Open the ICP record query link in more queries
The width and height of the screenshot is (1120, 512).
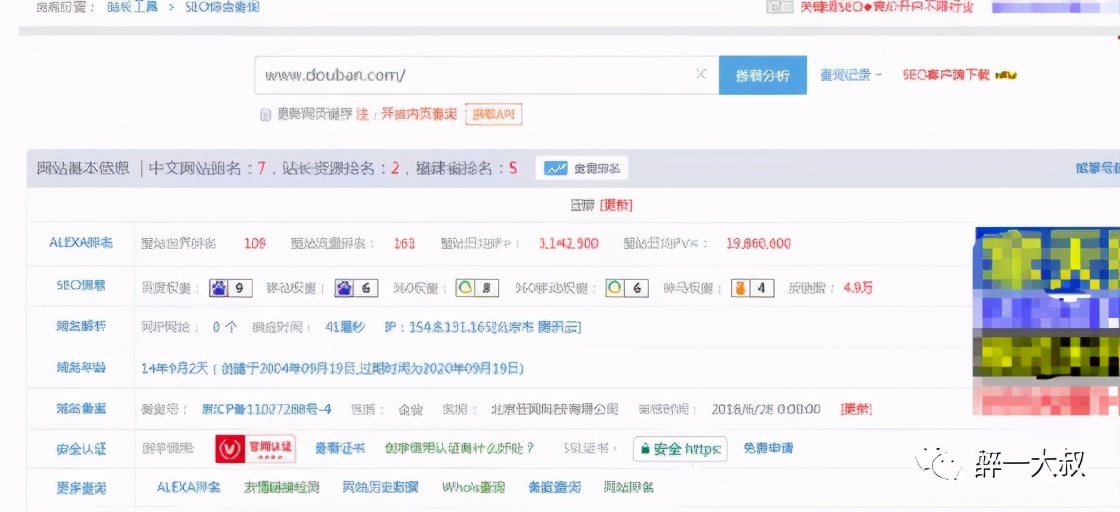(x=554, y=487)
